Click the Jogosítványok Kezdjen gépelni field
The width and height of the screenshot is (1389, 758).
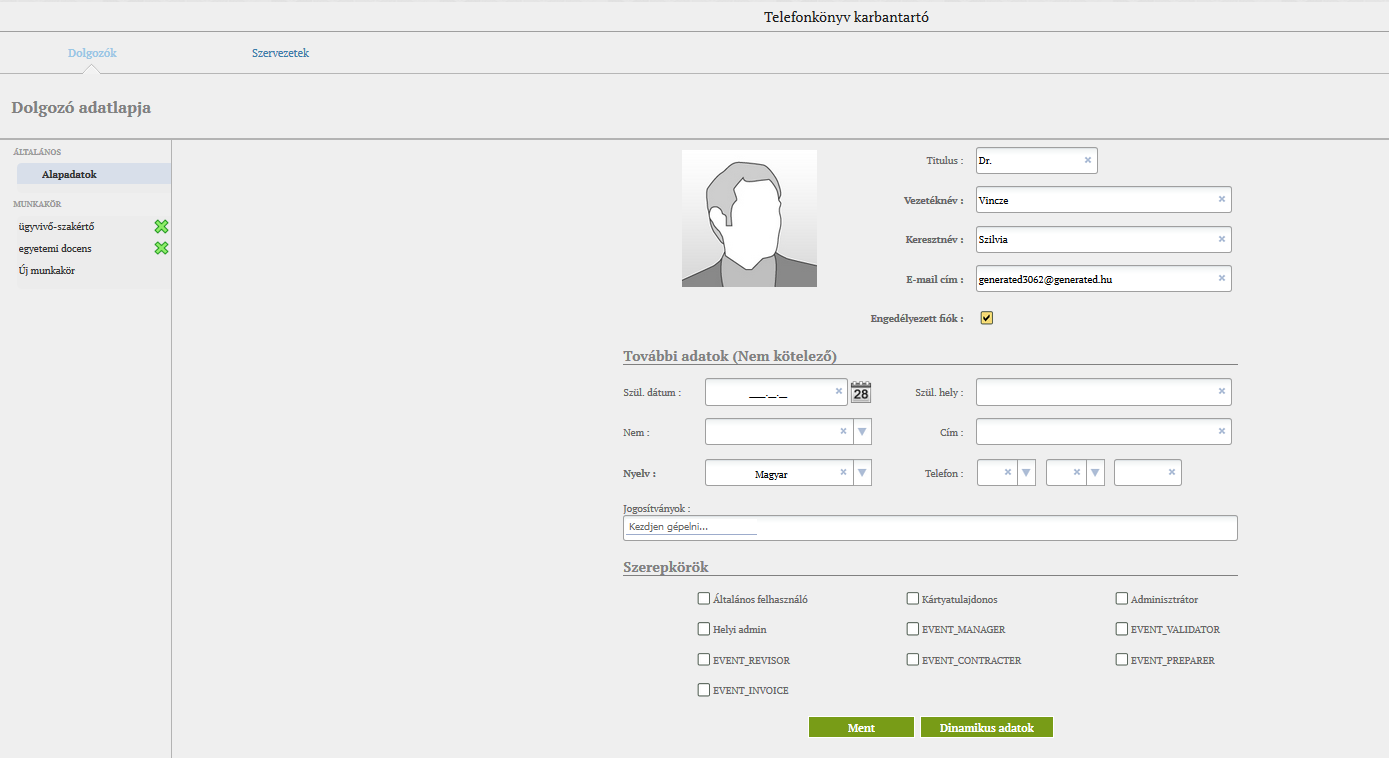point(930,527)
